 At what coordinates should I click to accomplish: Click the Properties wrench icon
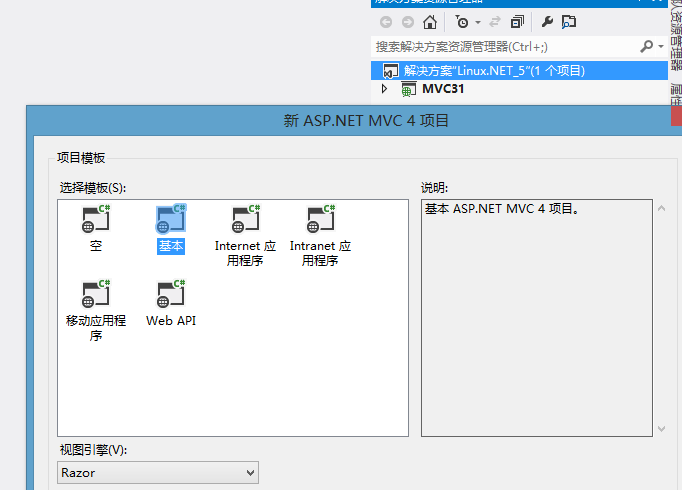click(547, 21)
